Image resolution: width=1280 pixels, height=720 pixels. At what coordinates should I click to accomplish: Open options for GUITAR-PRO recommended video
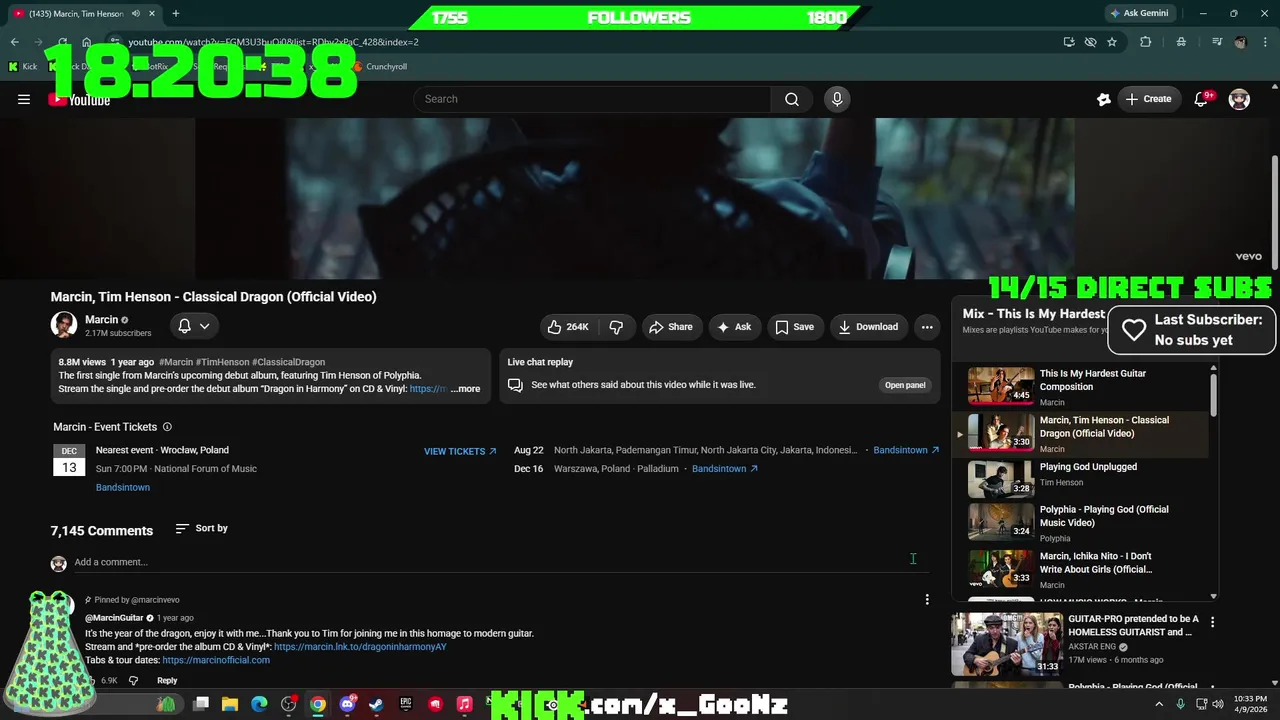(1212, 622)
